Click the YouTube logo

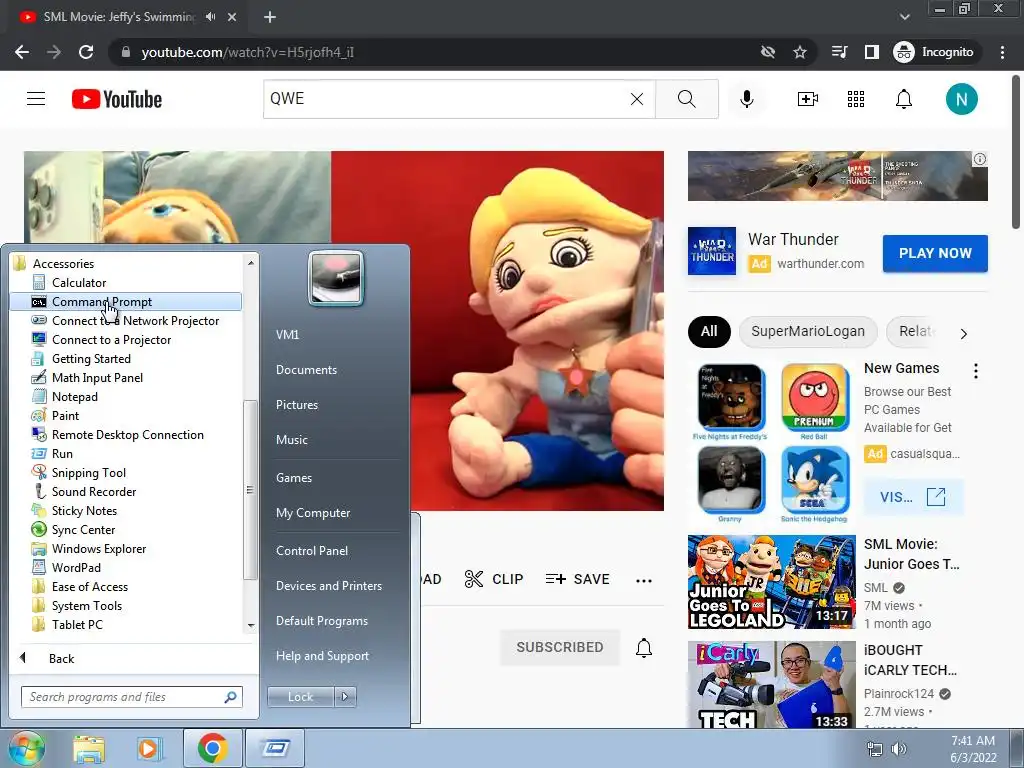(x=117, y=99)
